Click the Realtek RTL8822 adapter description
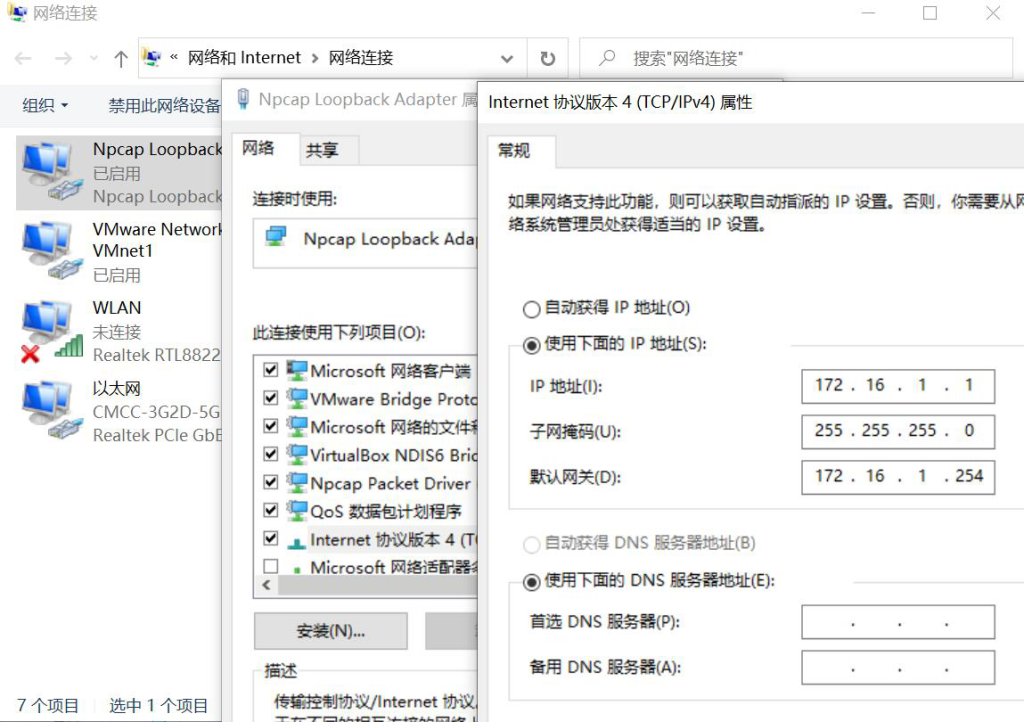The image size is (1024, 722). tap(156, 355)
